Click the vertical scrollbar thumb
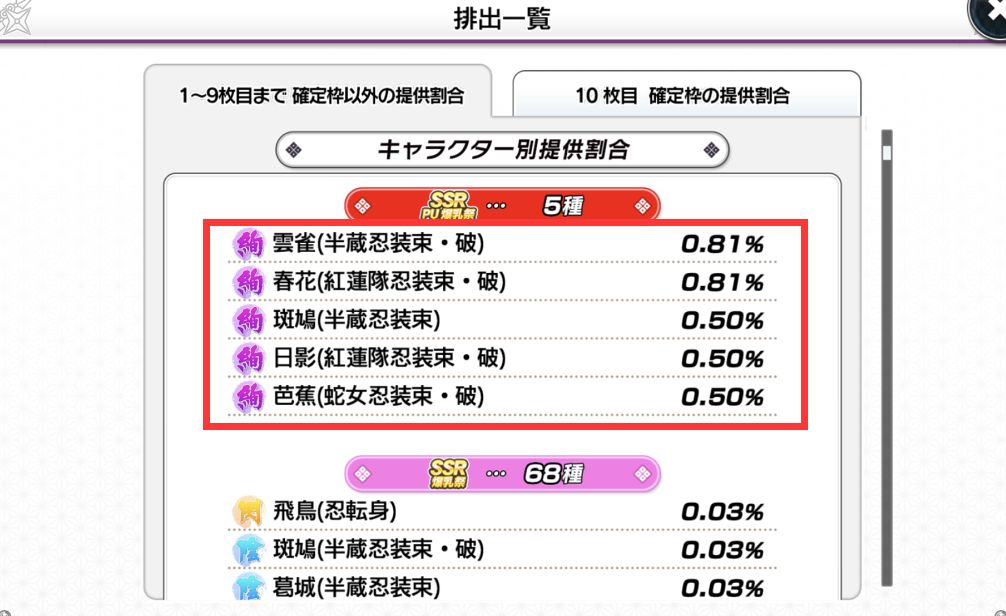The image size is (1006, 616). point(887,153)
